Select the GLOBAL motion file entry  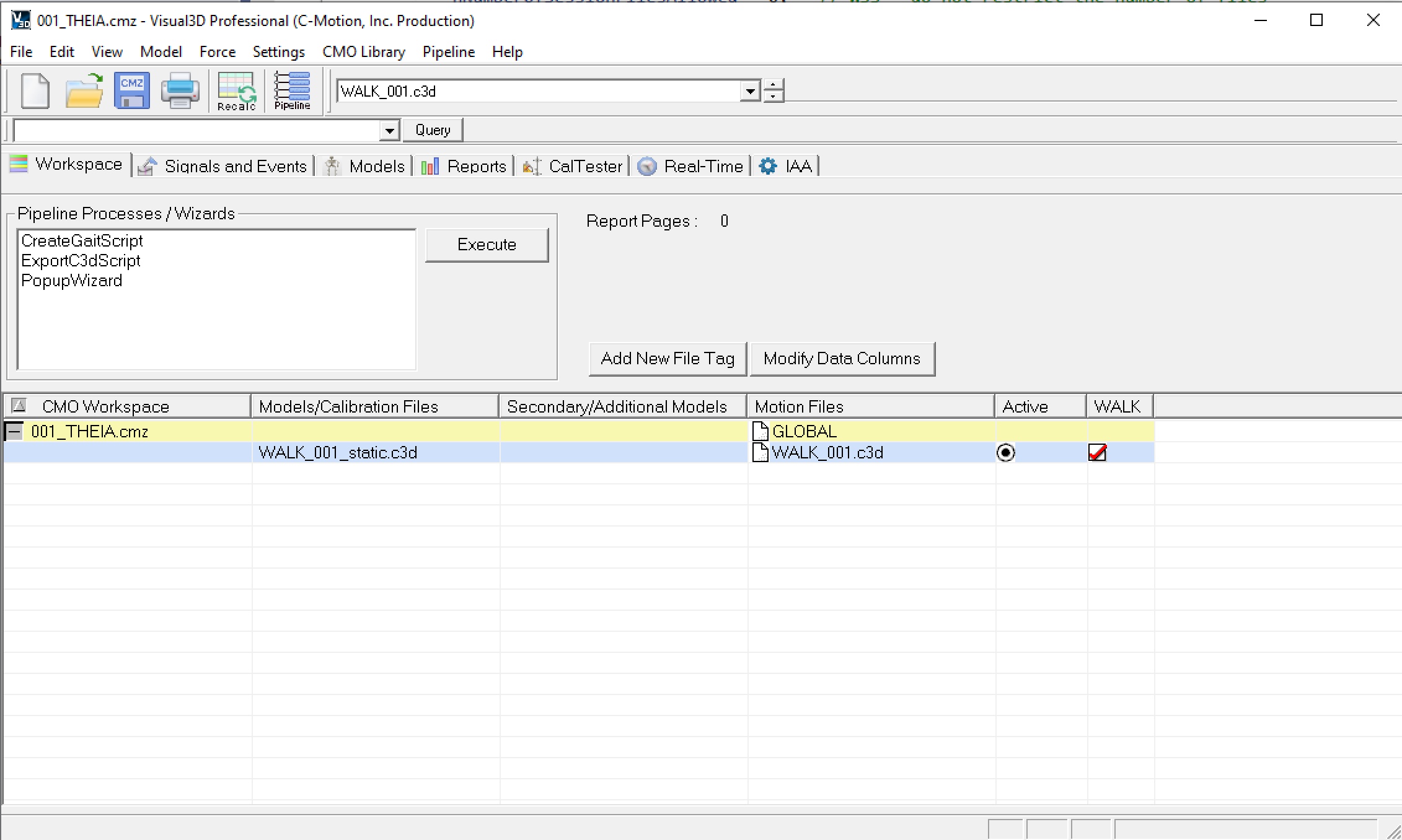pos(805,431)
